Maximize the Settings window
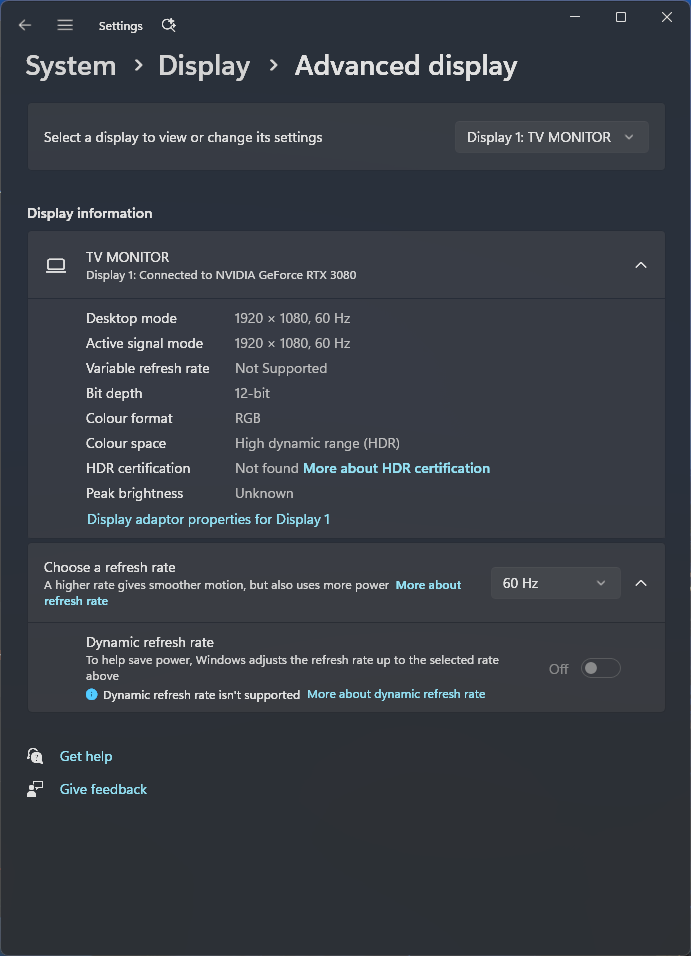 621,17
